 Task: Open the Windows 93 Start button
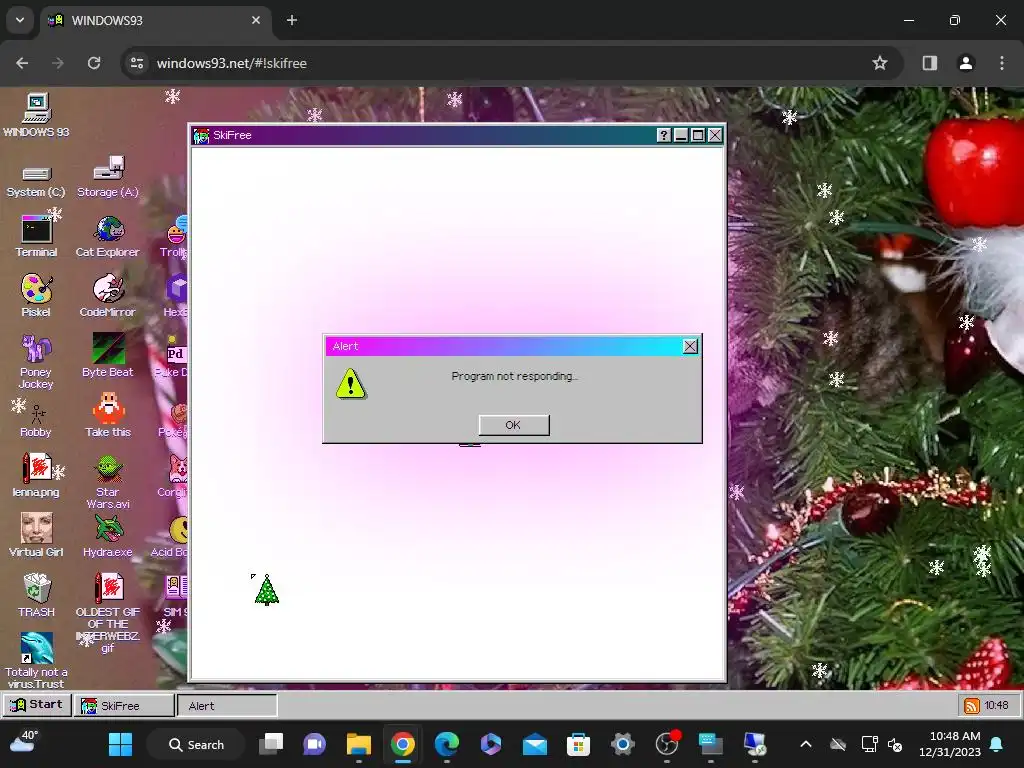point(37,705)
